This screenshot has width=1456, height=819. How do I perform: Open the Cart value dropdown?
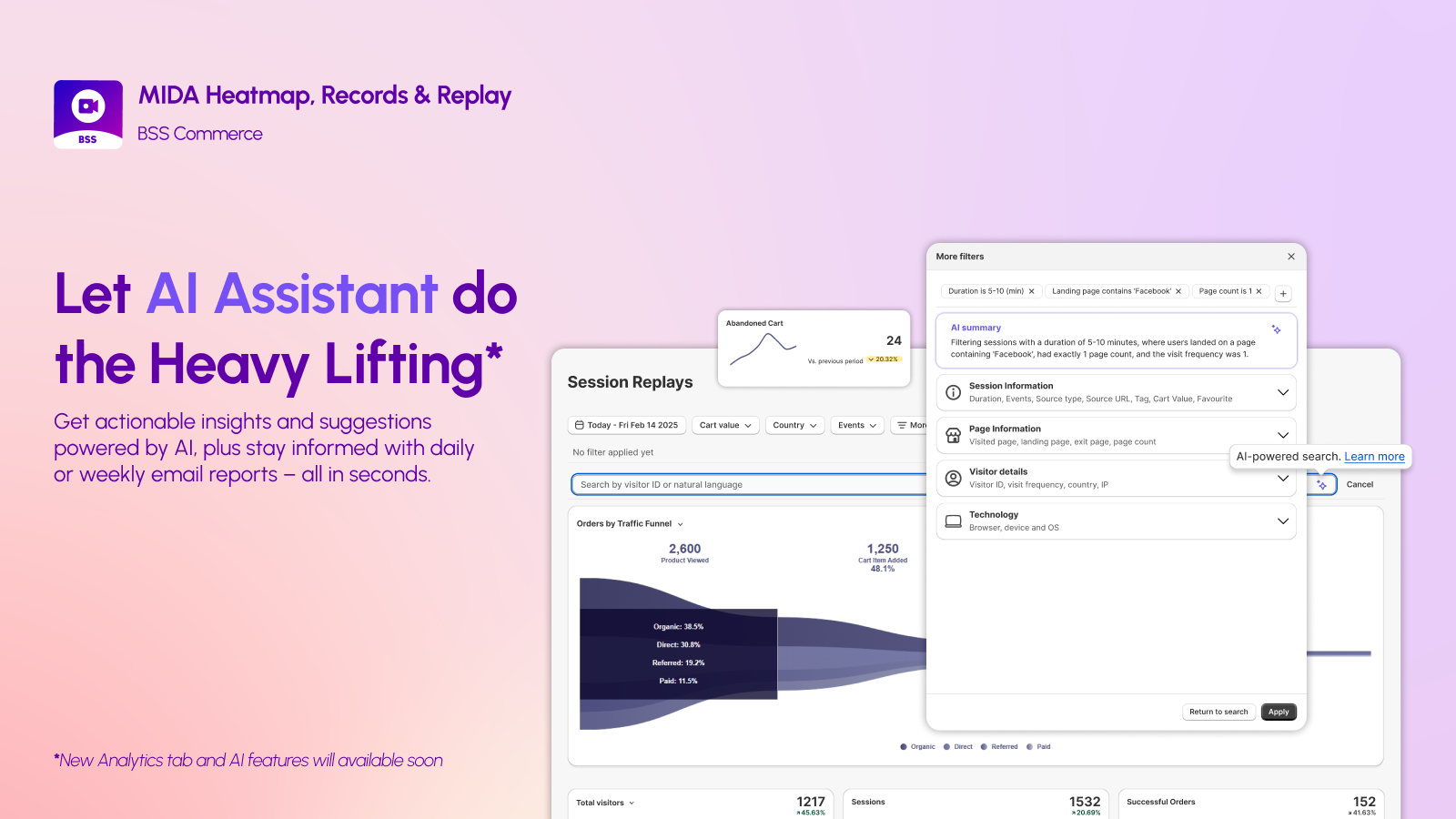pos(725,425)
